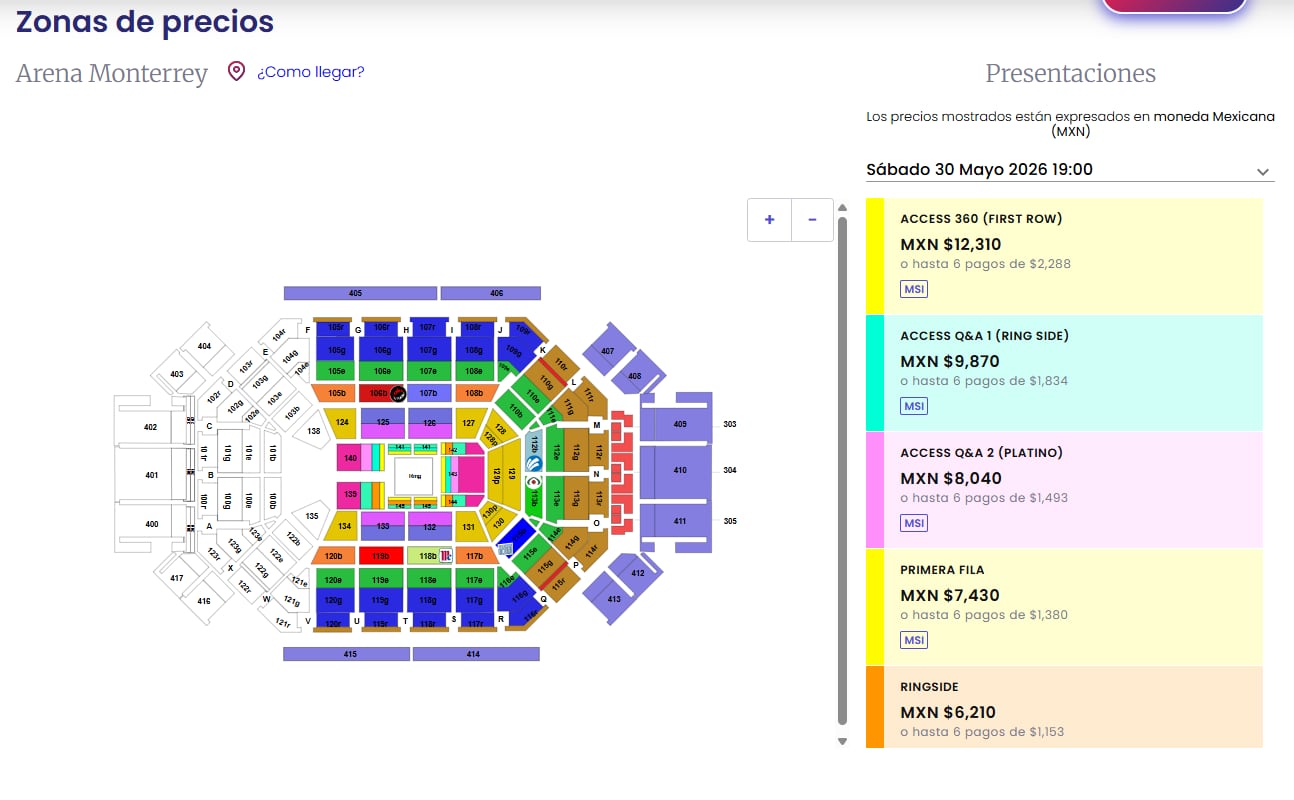Click the small blue logo near section 115e
The image size is (1294, 800).
pyautogui.click(x=505, y=549)
